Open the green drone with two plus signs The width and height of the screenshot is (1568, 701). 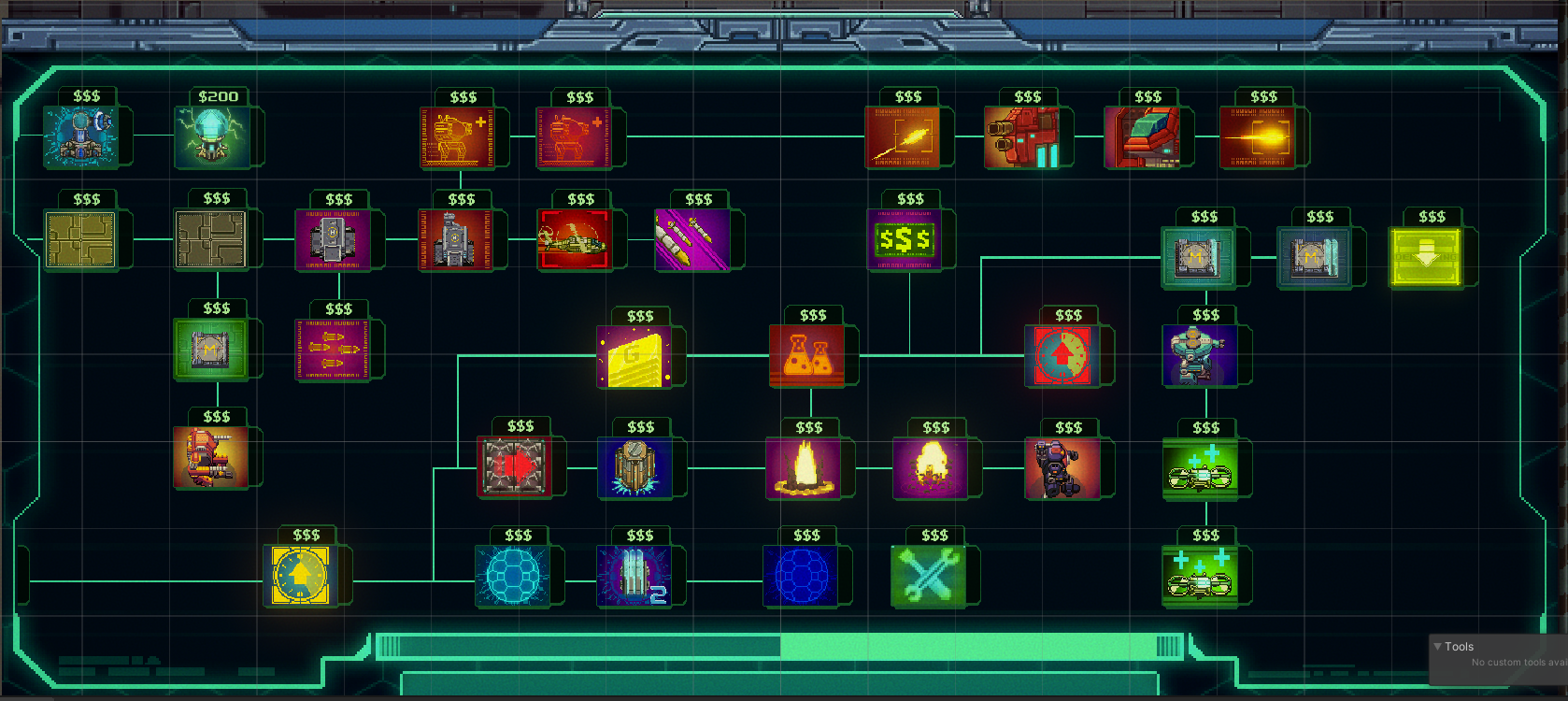1201,467
